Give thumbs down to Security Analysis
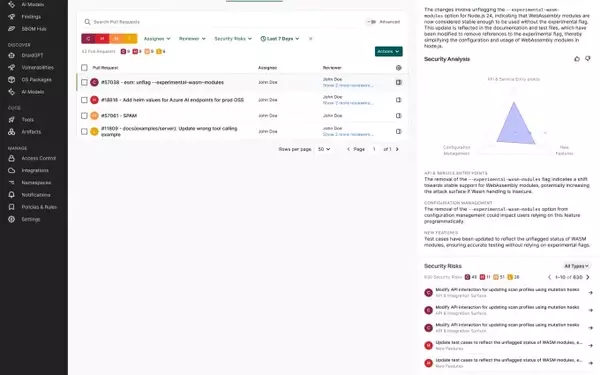The height and width of the screenshot is (375, 600). pyautogui.click(x=588, y=59)
